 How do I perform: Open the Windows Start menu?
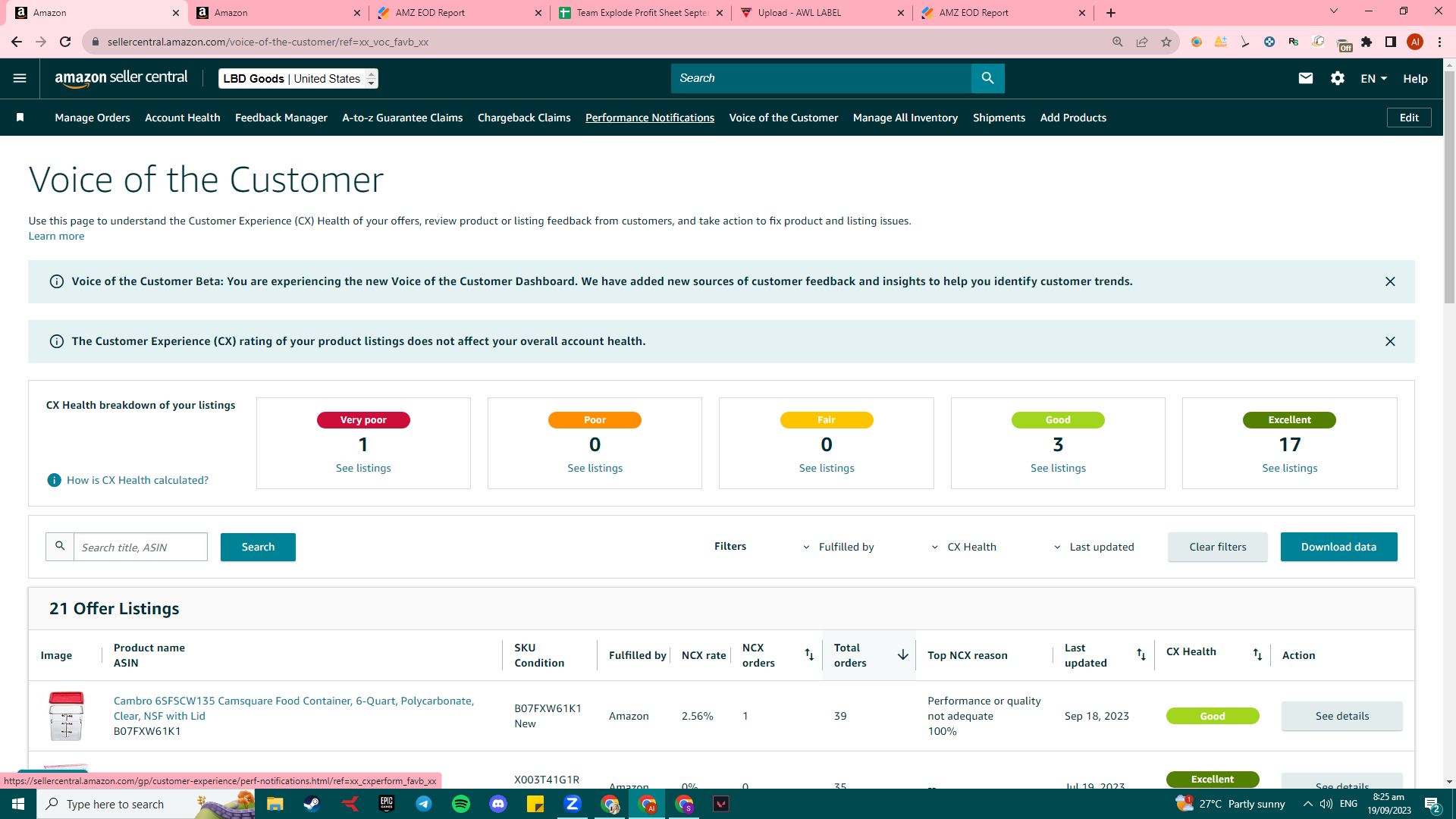pyautogui.click(x=18, y=804)
